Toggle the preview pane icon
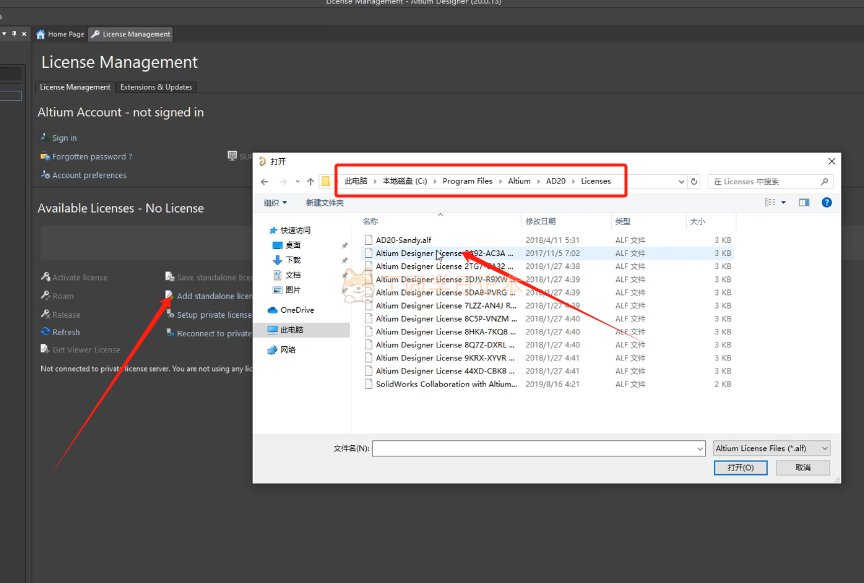The height and width of the screenshot is (583, 864). pyautogui.click(x=806, y=202)
